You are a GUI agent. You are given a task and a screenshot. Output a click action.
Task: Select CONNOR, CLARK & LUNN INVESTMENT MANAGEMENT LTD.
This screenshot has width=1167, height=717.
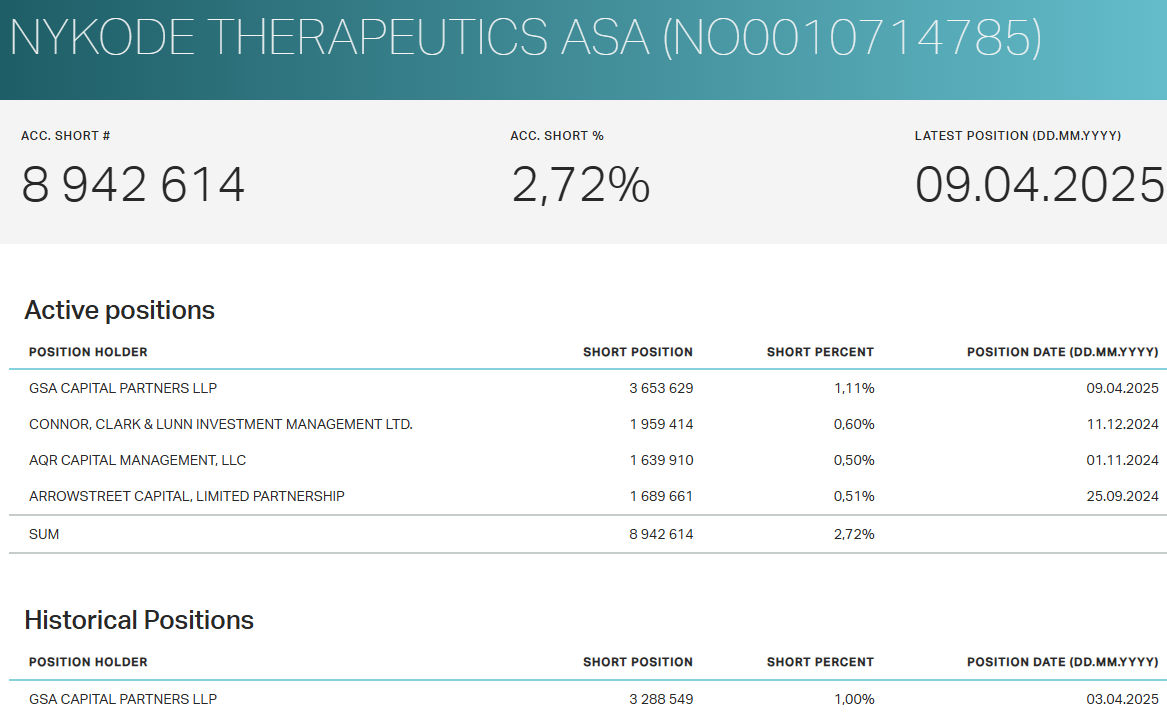(x=220, y=424)
